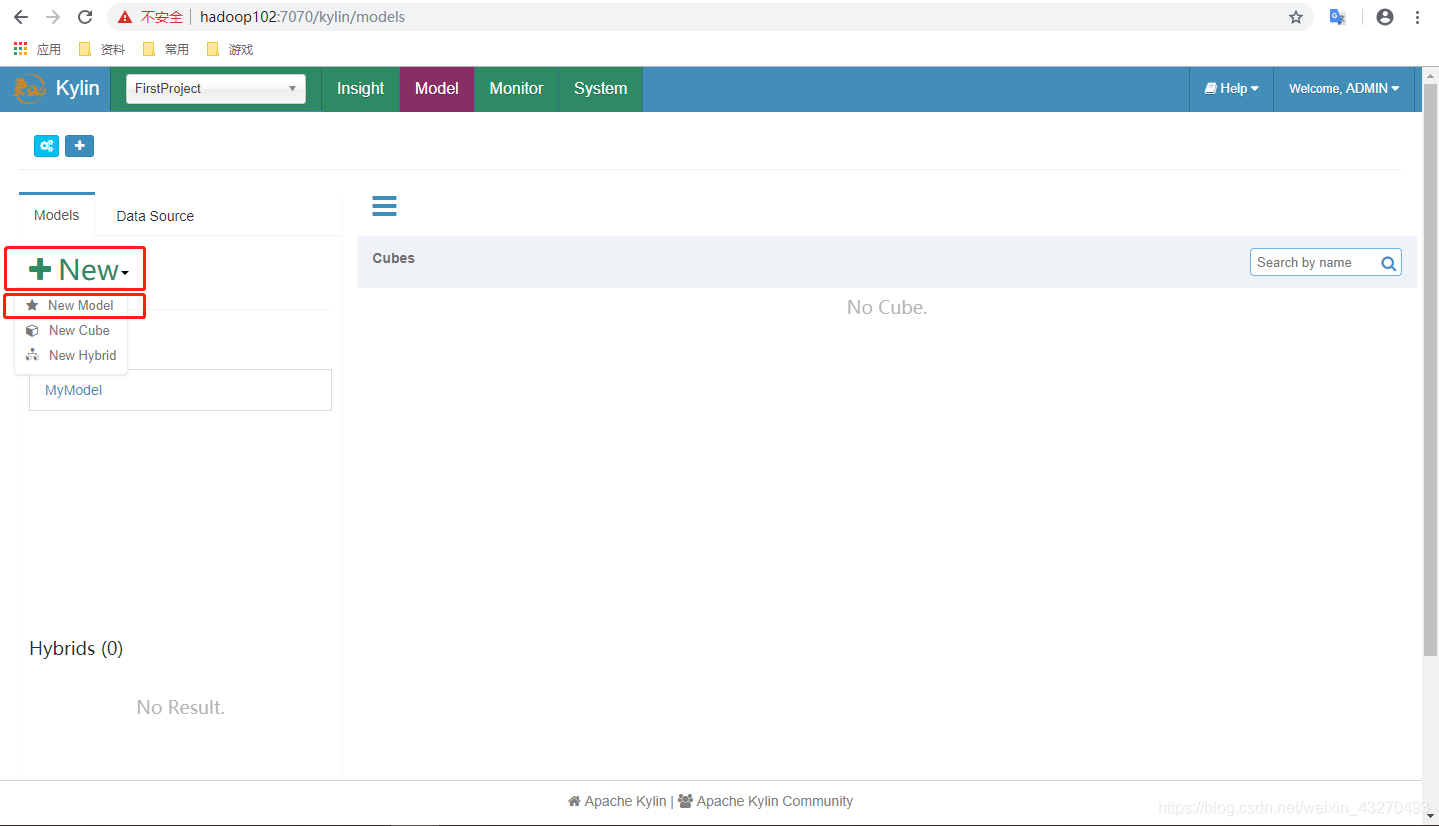Expand the Help dropdown menu
The width and height of the screenshot is (1439, 826).
click(1231, 88)
